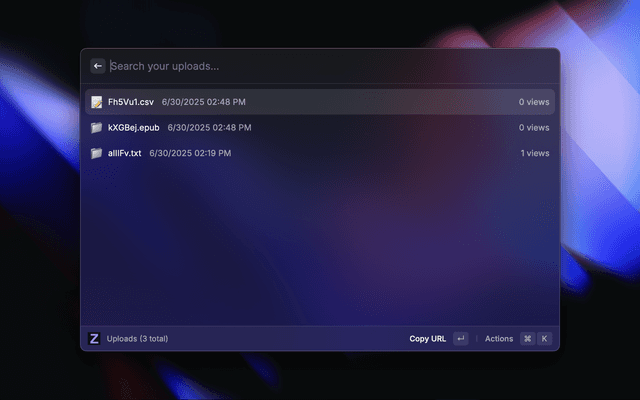Click the Z extension logo icon
640x400 pixels.
(x=94, y=338)
